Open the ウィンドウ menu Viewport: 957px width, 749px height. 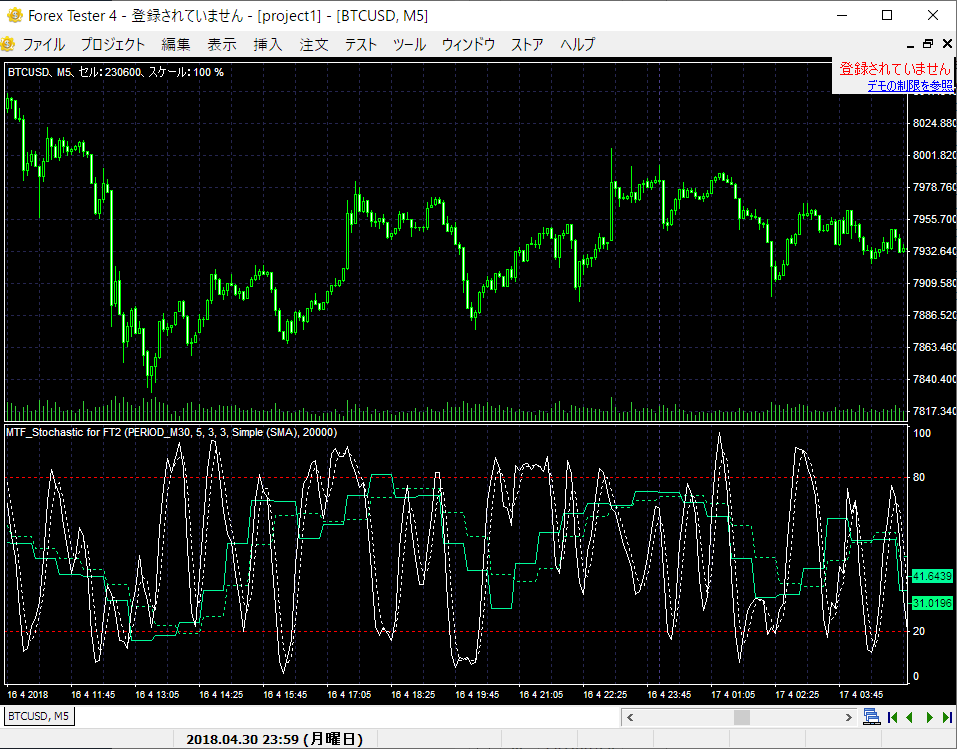point(468,45)
